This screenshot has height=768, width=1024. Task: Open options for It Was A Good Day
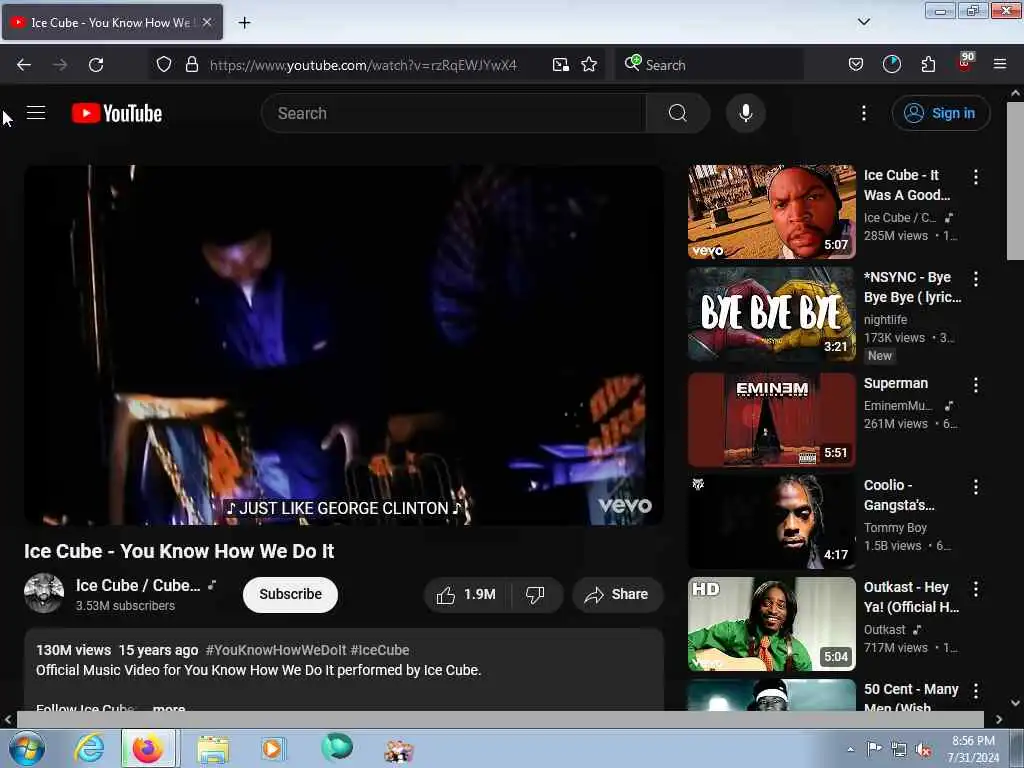point(976,177)
